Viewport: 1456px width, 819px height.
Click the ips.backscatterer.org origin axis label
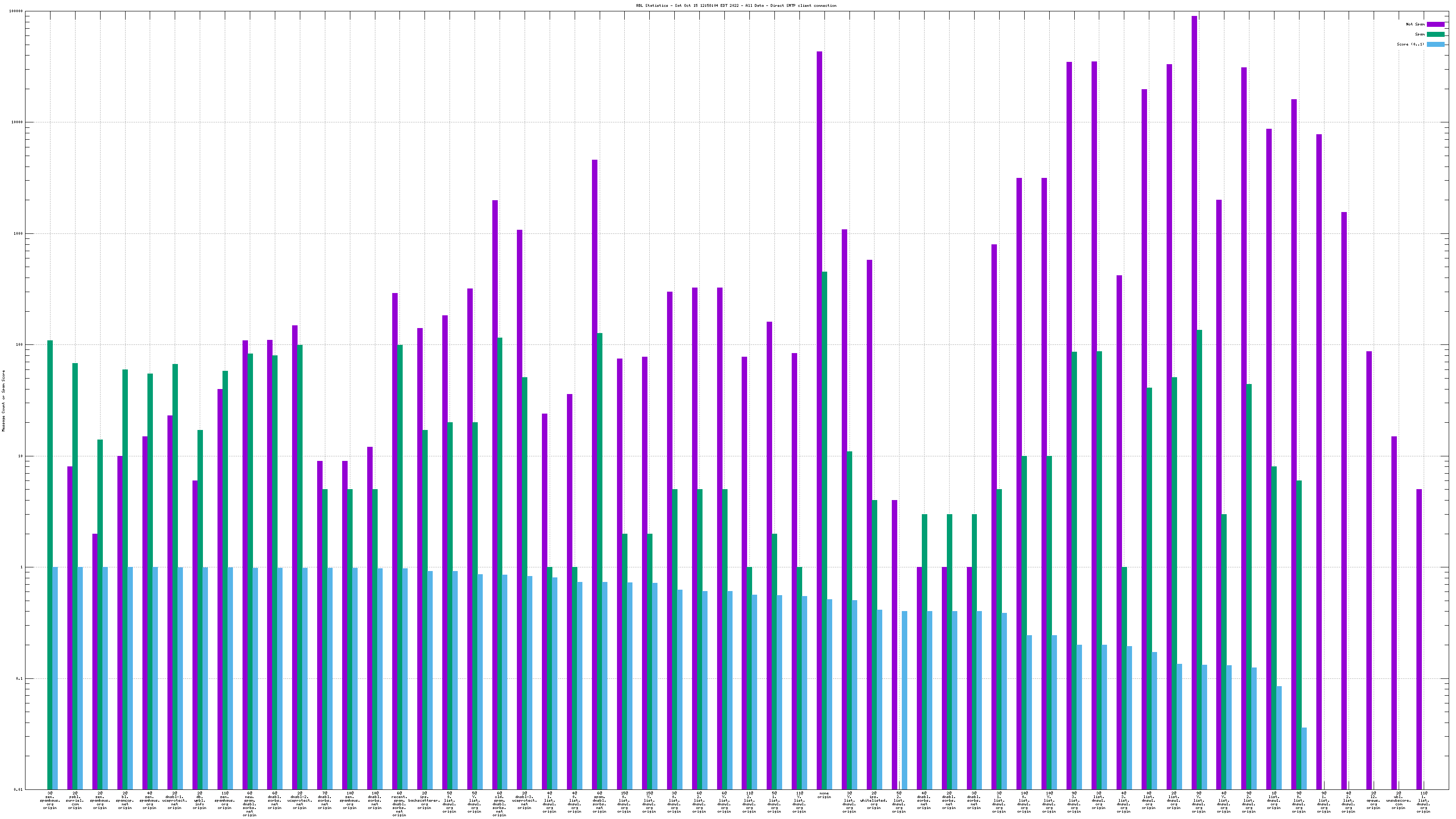click(x=425, y=800)
